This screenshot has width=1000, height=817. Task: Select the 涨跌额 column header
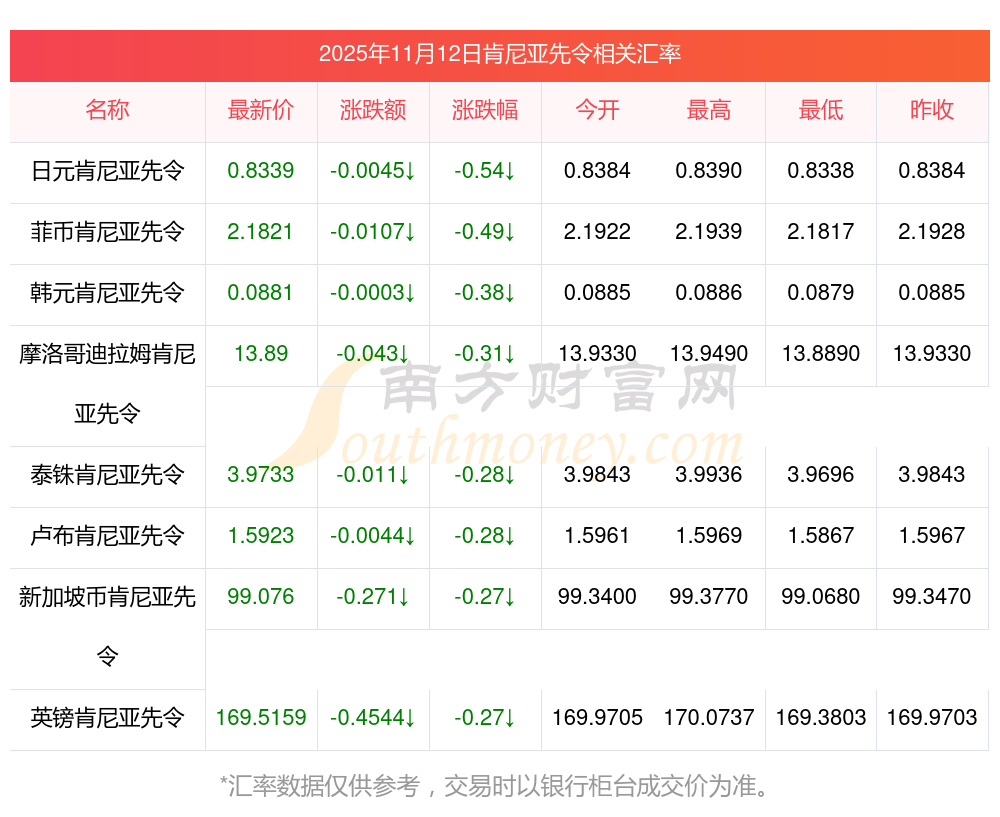[x=373, y=110]
